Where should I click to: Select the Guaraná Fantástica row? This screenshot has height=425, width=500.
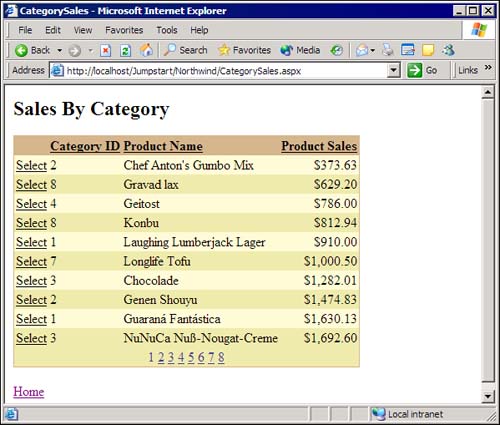(x=31, y=319)
